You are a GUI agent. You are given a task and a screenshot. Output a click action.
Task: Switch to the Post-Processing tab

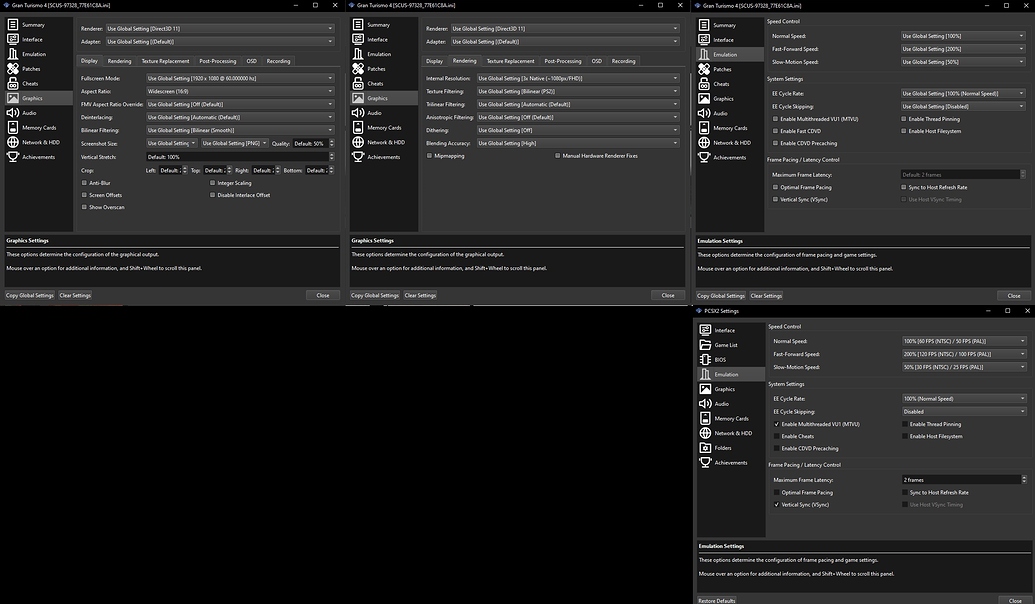217,61
